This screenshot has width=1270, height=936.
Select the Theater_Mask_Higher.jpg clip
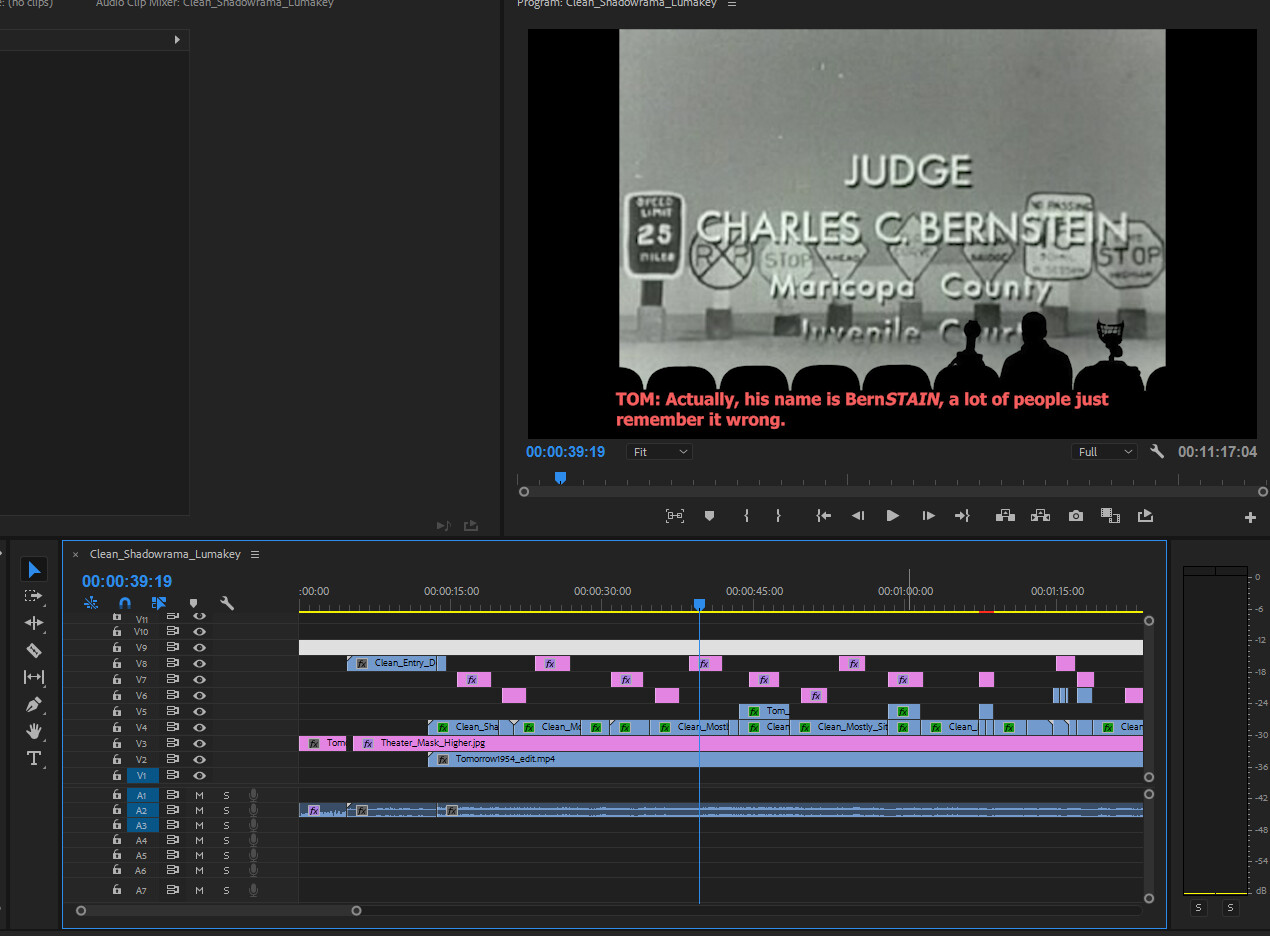coord(748,744)
